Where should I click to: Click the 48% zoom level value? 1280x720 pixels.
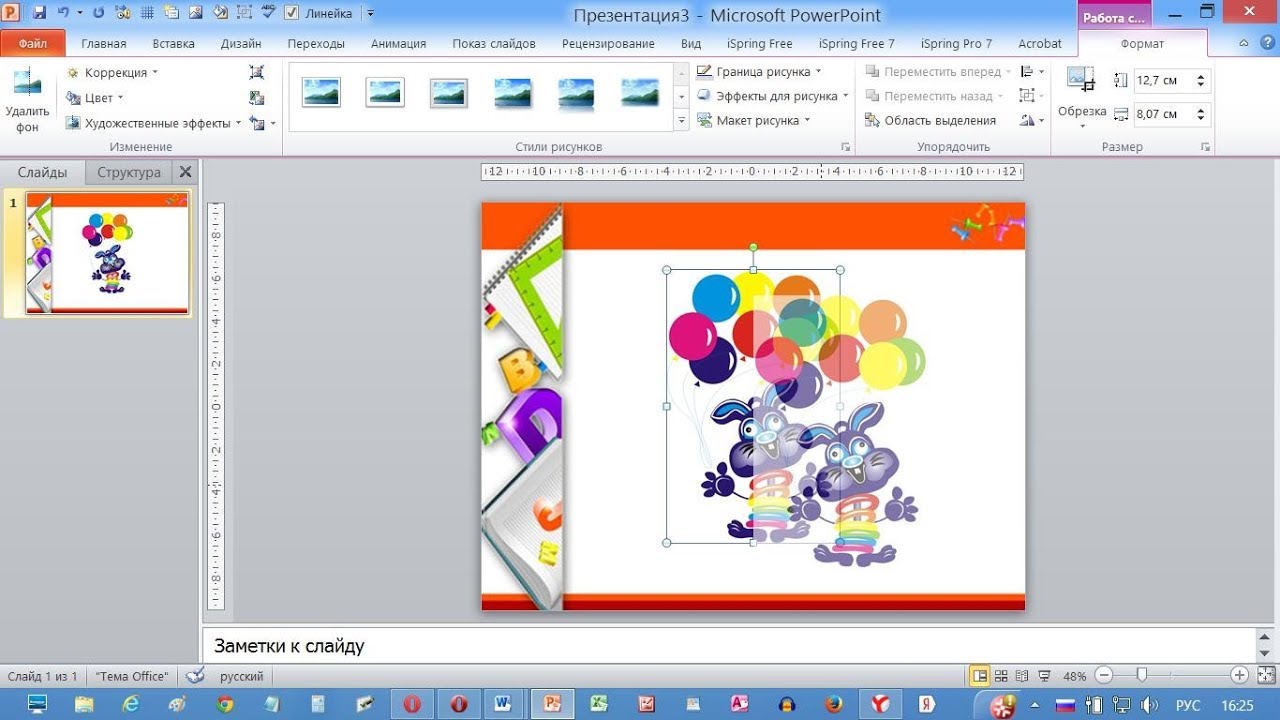point(1075,677)
